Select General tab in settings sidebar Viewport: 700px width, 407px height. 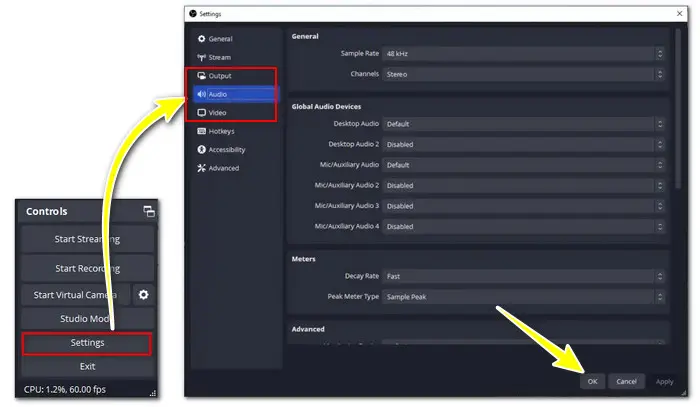point(235,39)
